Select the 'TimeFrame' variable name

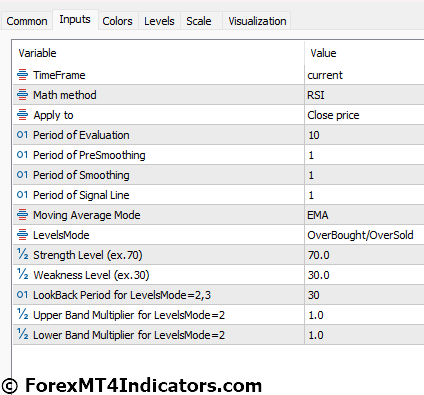click(x=59, y=75)
